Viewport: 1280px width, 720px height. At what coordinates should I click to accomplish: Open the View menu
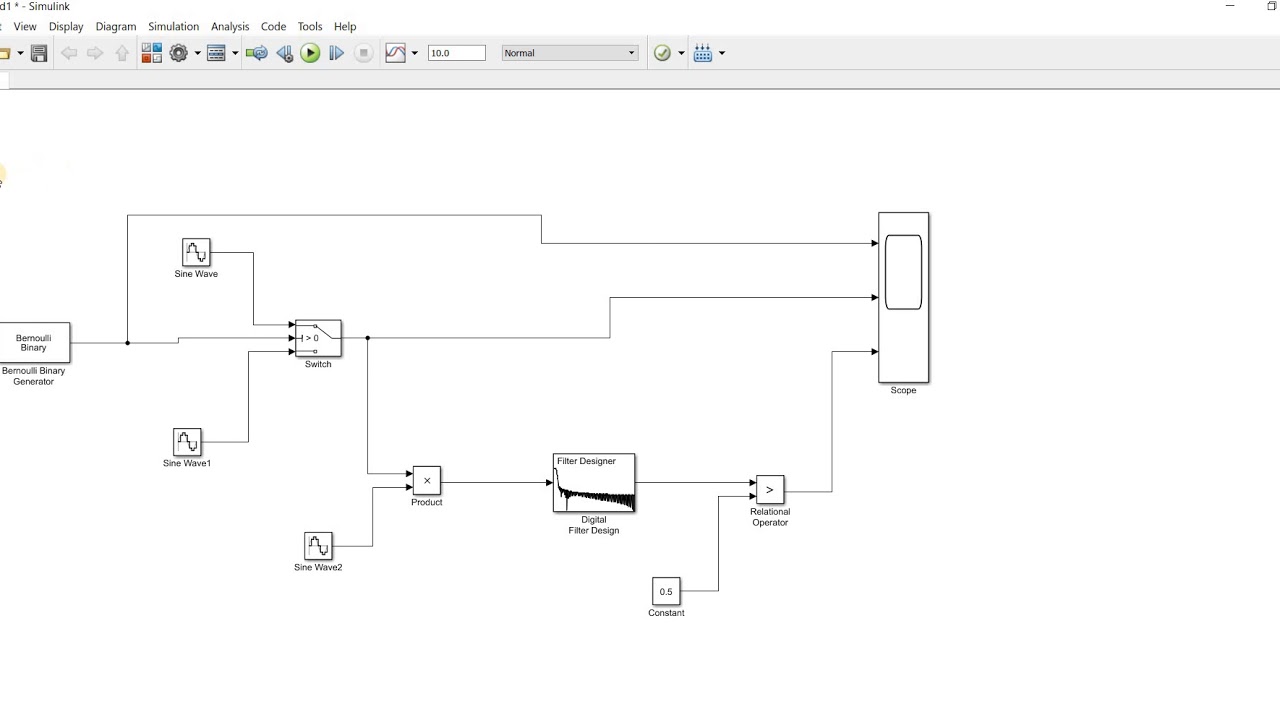tap(25, 26)
